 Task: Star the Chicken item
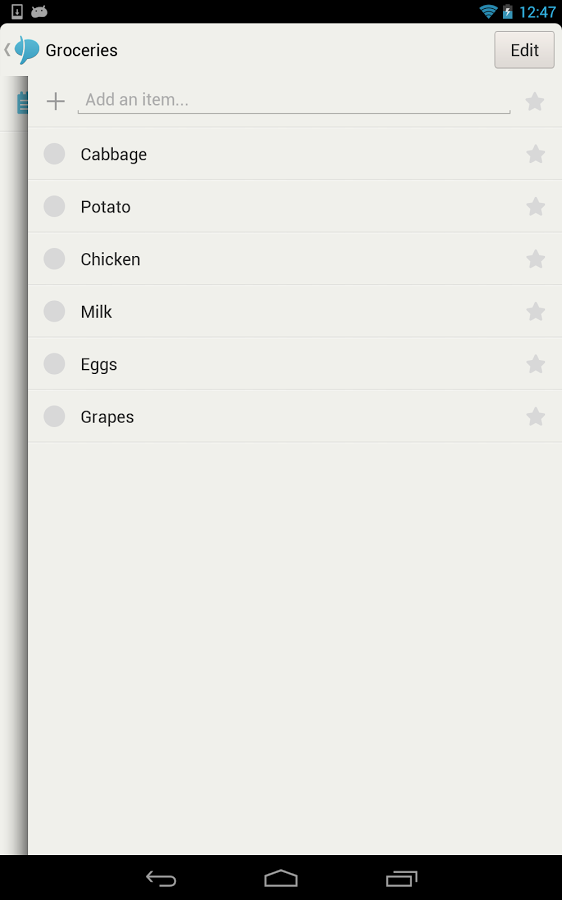(x=535, y=259)
